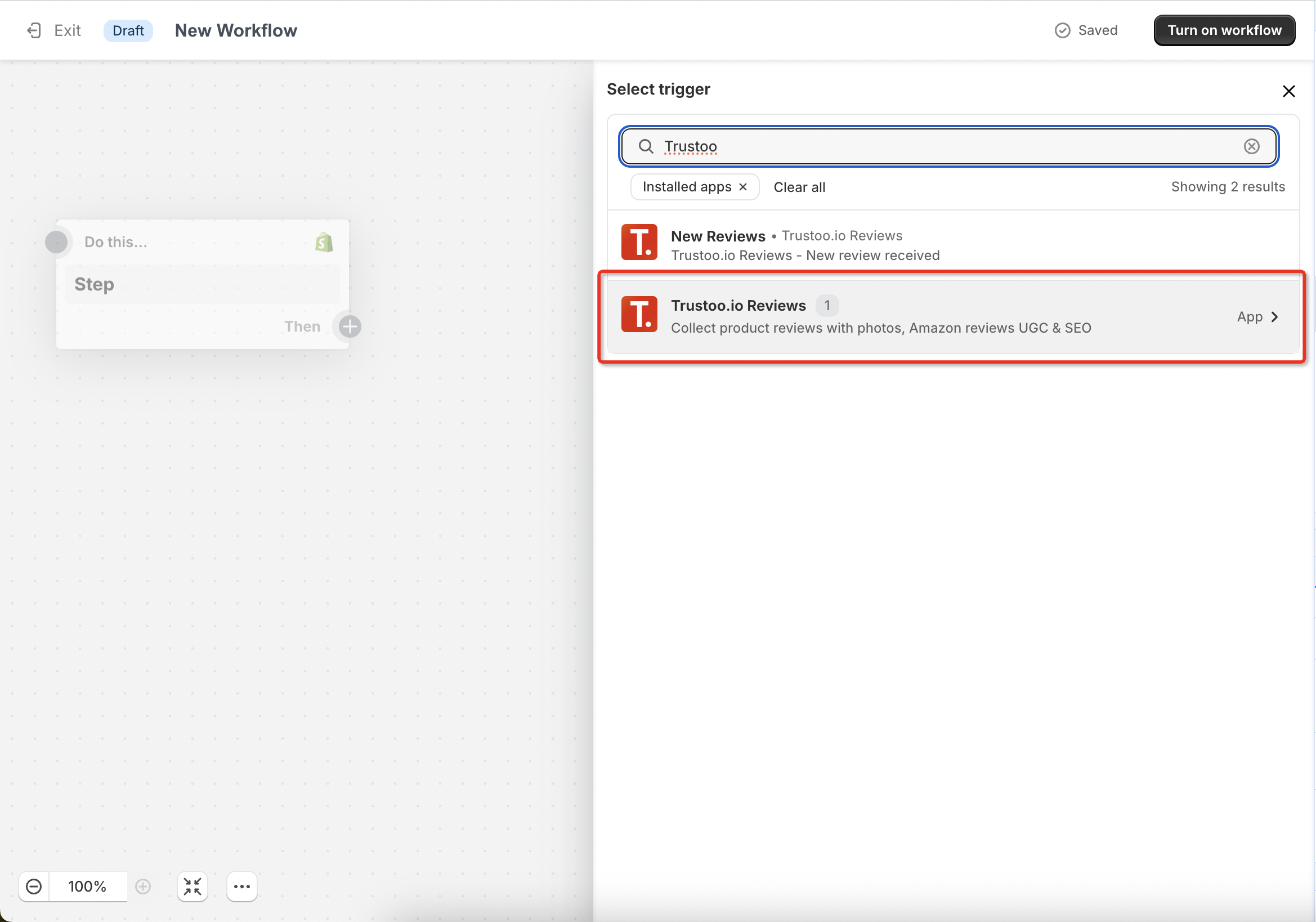Screen dimensions: 1316x922
Task: Click the fit-to-screen collapse arrows icon
Action: pos(193,886)
